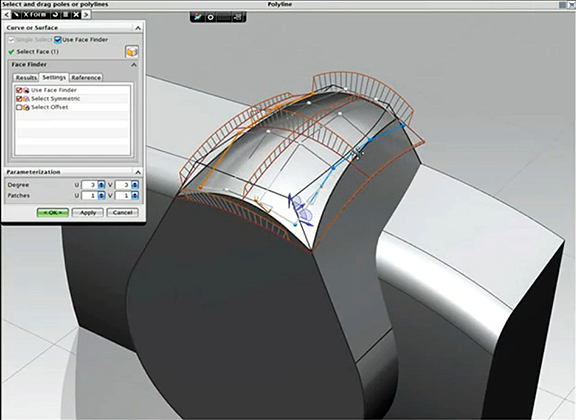Click the face selection cube icon
This screenshot has height=420, width=576.
tap(132, 51)
